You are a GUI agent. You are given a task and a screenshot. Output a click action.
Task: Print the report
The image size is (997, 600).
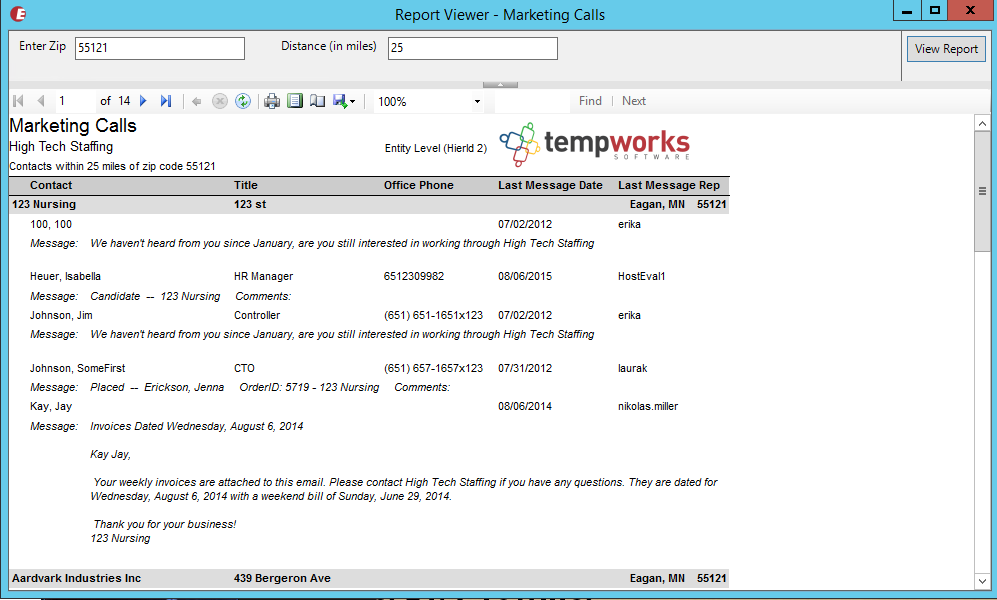pos(272,101)
